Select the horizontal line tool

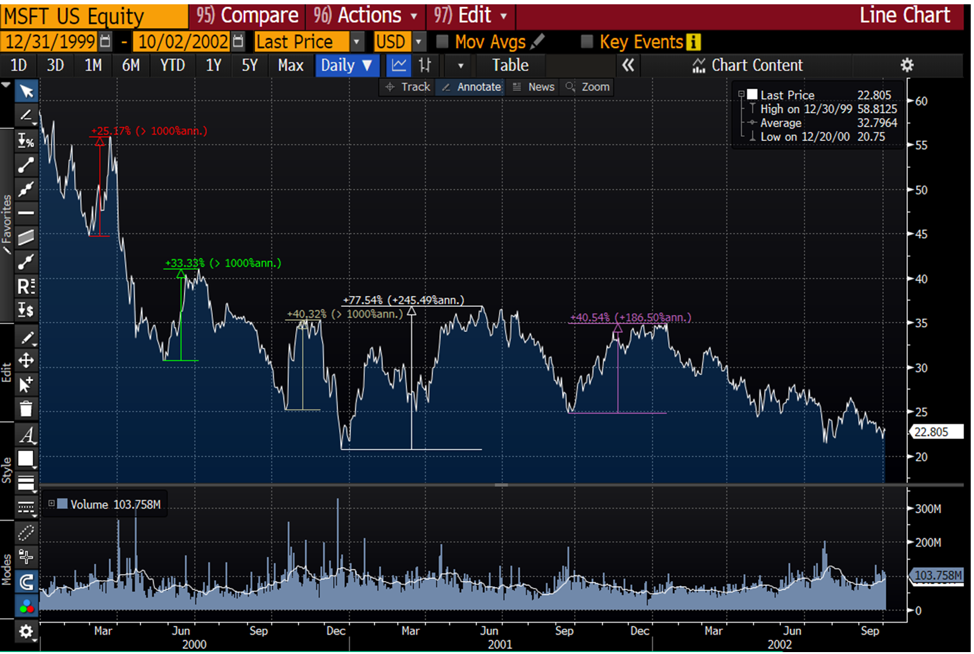click(26, 213)
